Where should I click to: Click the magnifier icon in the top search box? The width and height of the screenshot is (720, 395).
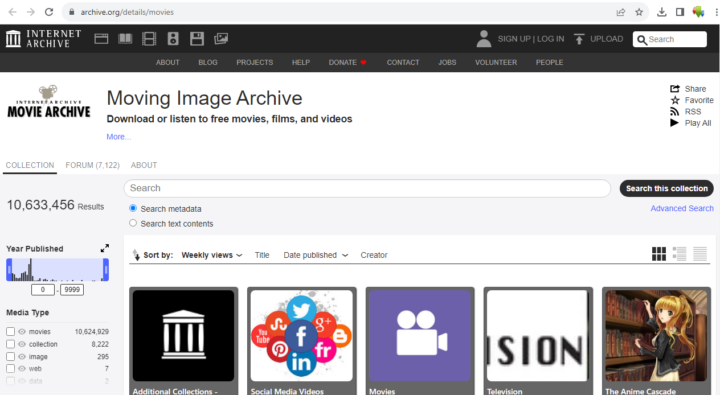(642, 40)
